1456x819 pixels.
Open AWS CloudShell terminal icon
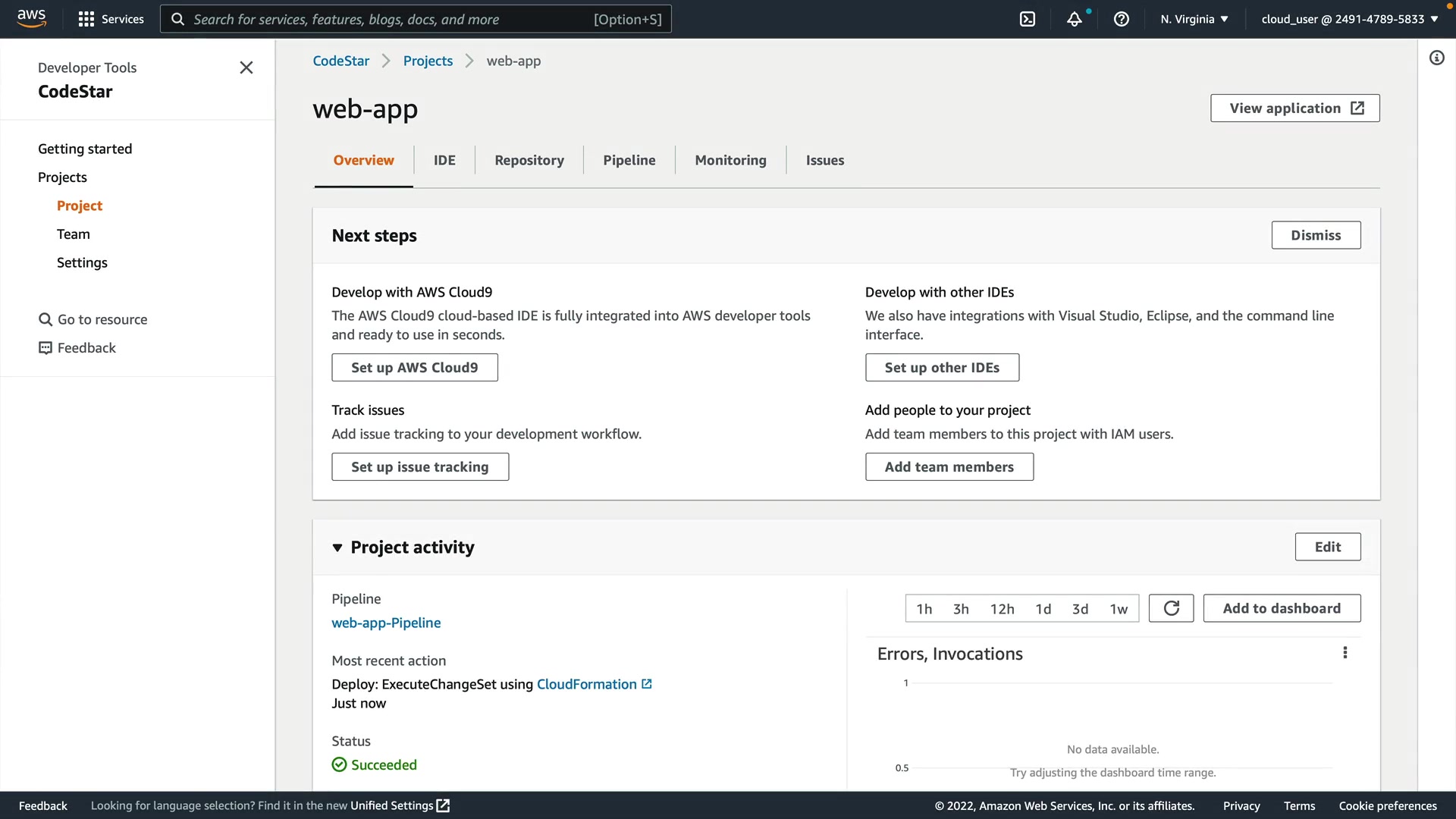click(1027, 19)
